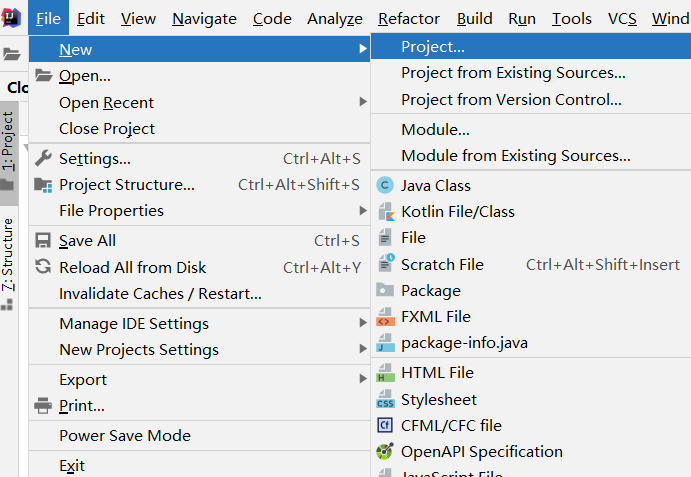This screenshot has width=691, height=477.
Task: Click the Stylesheet CSS icon
Action: (385, 400)
